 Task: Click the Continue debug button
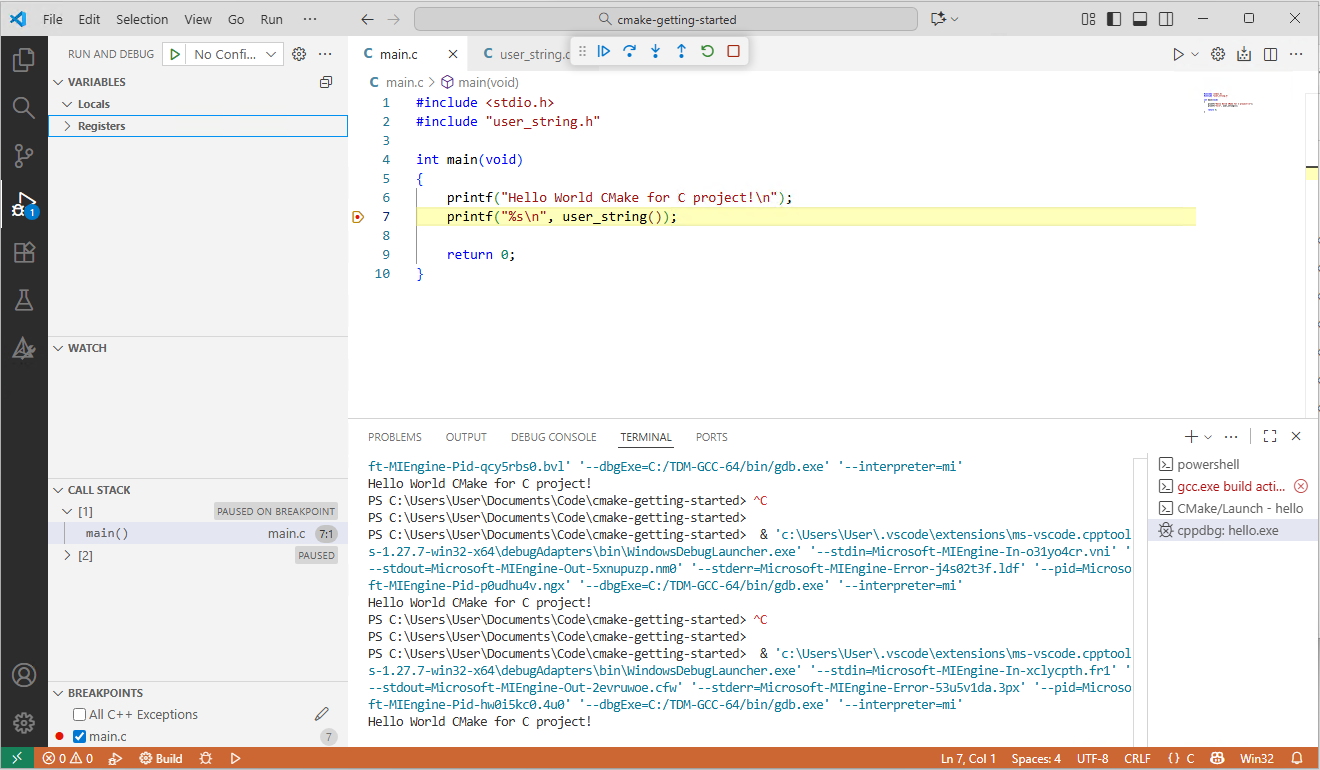tap(604, 51)
